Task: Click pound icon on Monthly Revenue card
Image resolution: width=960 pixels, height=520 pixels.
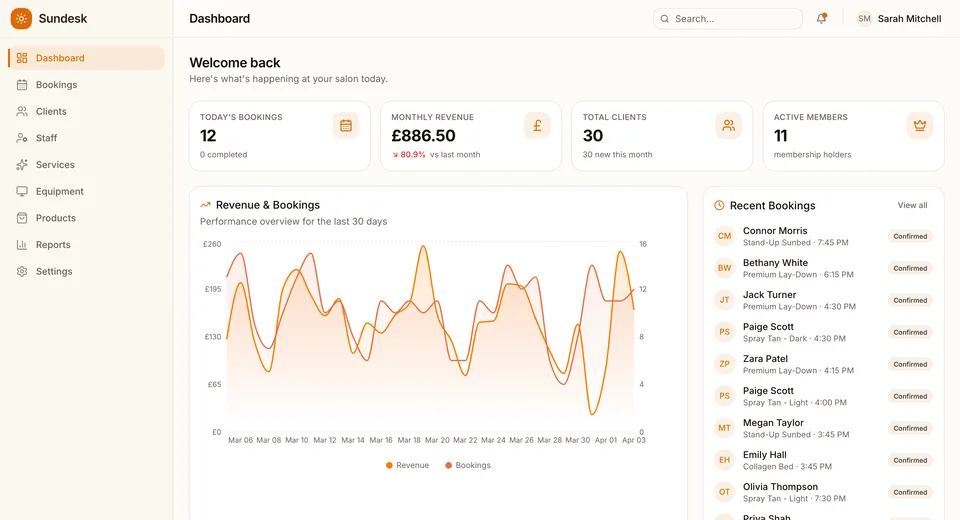Action: click(x=537, y=126)
